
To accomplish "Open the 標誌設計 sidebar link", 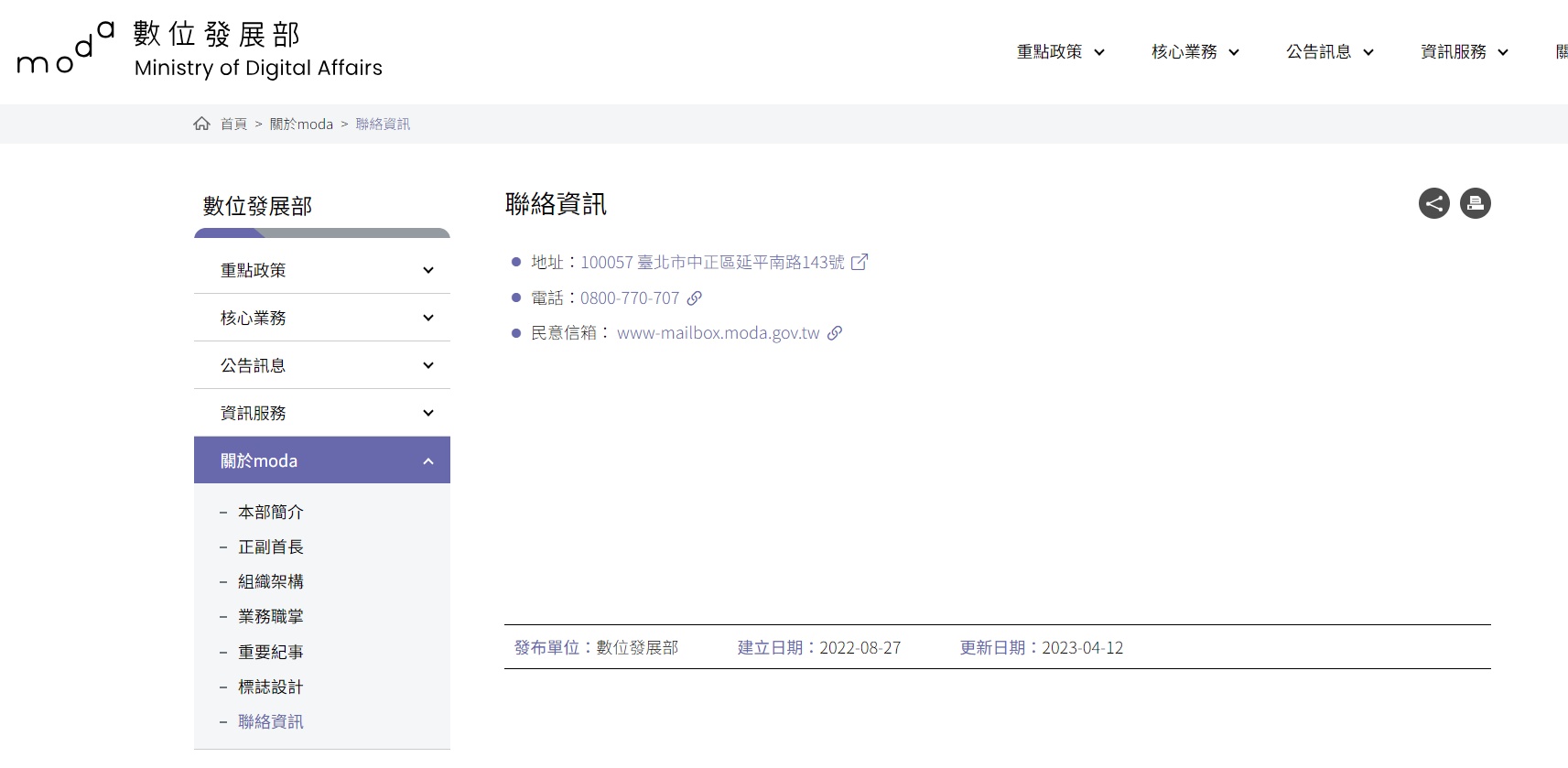I will pyautogui.click(x=271, y=687).
